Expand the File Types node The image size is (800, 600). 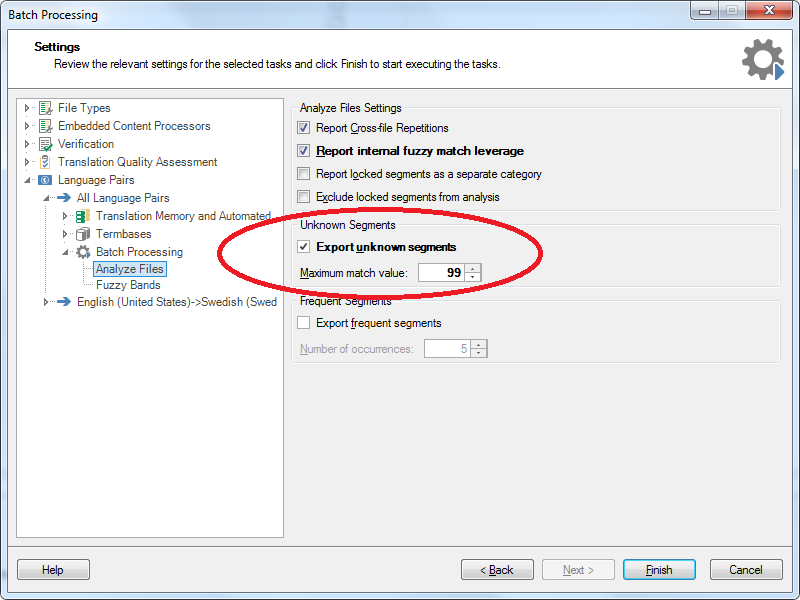(28, 108)
